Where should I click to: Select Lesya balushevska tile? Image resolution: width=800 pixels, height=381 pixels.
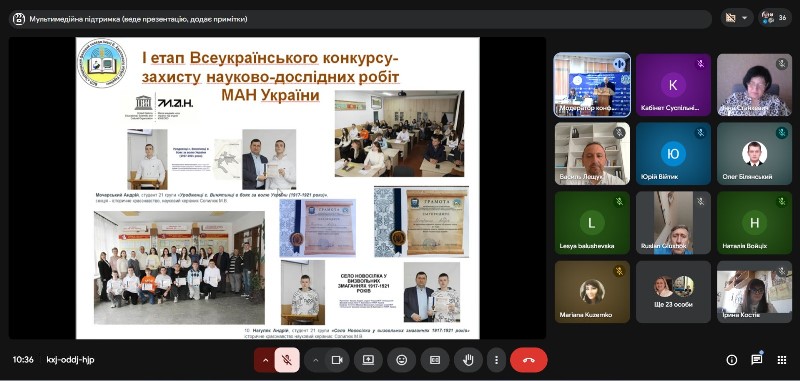(592, 222)
